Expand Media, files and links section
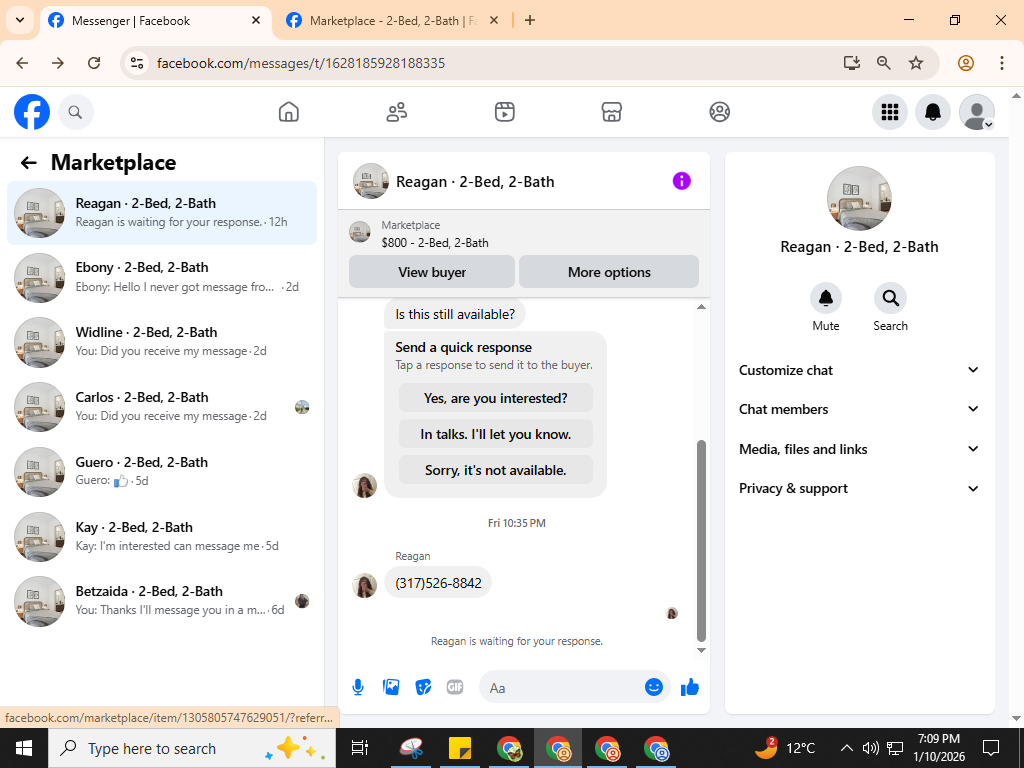The width and height of the screenshot is (1024, 768). point(859,449)
